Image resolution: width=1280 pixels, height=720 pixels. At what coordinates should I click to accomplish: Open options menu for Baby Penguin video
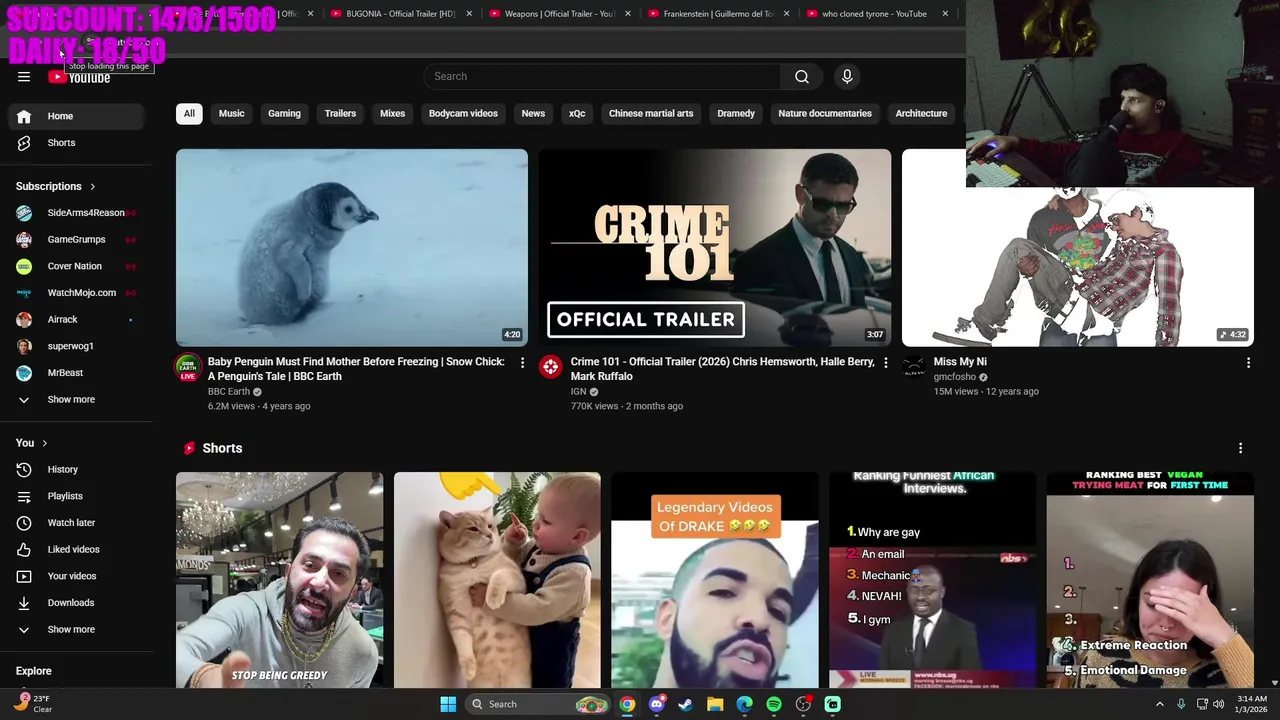(x=522, y=363)
